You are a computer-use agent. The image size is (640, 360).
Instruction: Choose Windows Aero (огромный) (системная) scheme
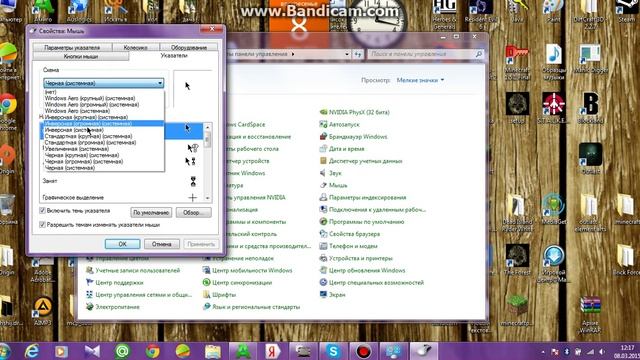[104, 104]
